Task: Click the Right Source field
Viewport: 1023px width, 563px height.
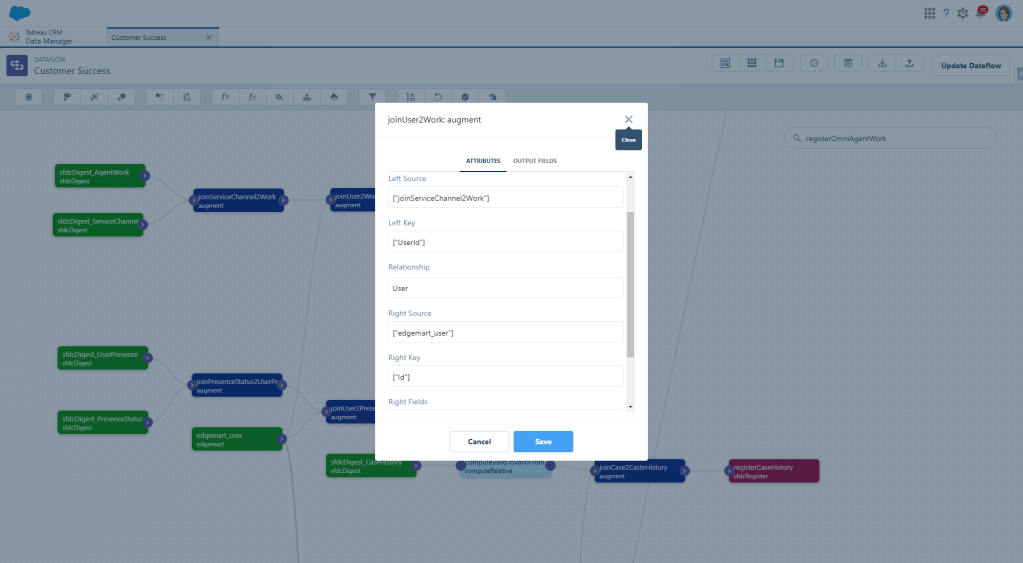Action: (x=506, y=332)
